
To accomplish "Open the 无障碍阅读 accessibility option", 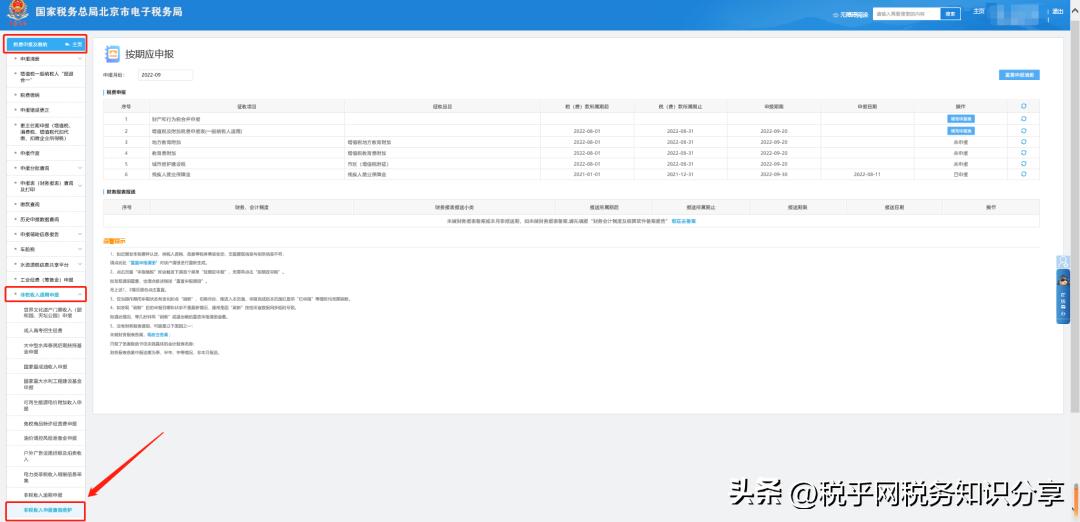I will (x=850, y=14).
